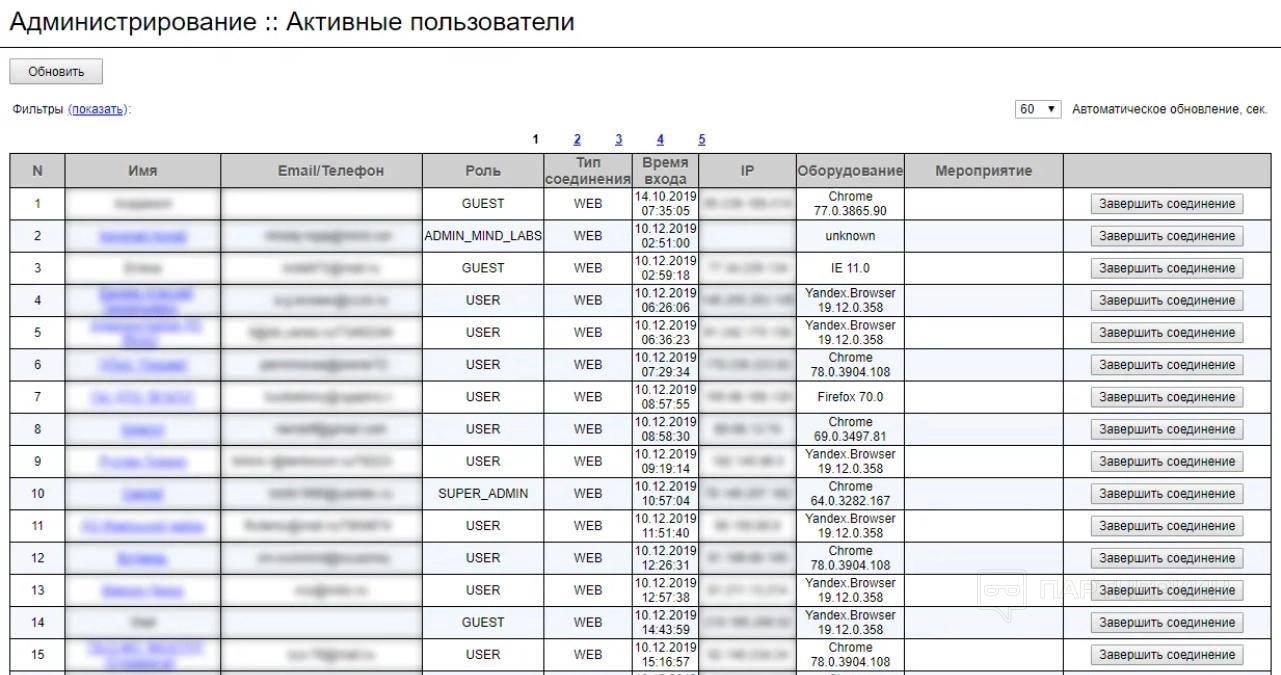Viewport: 1281px width, 675px height.
Task: Click the Автоматическое обновление, сек. label
Action: (x=1170, y=109)
